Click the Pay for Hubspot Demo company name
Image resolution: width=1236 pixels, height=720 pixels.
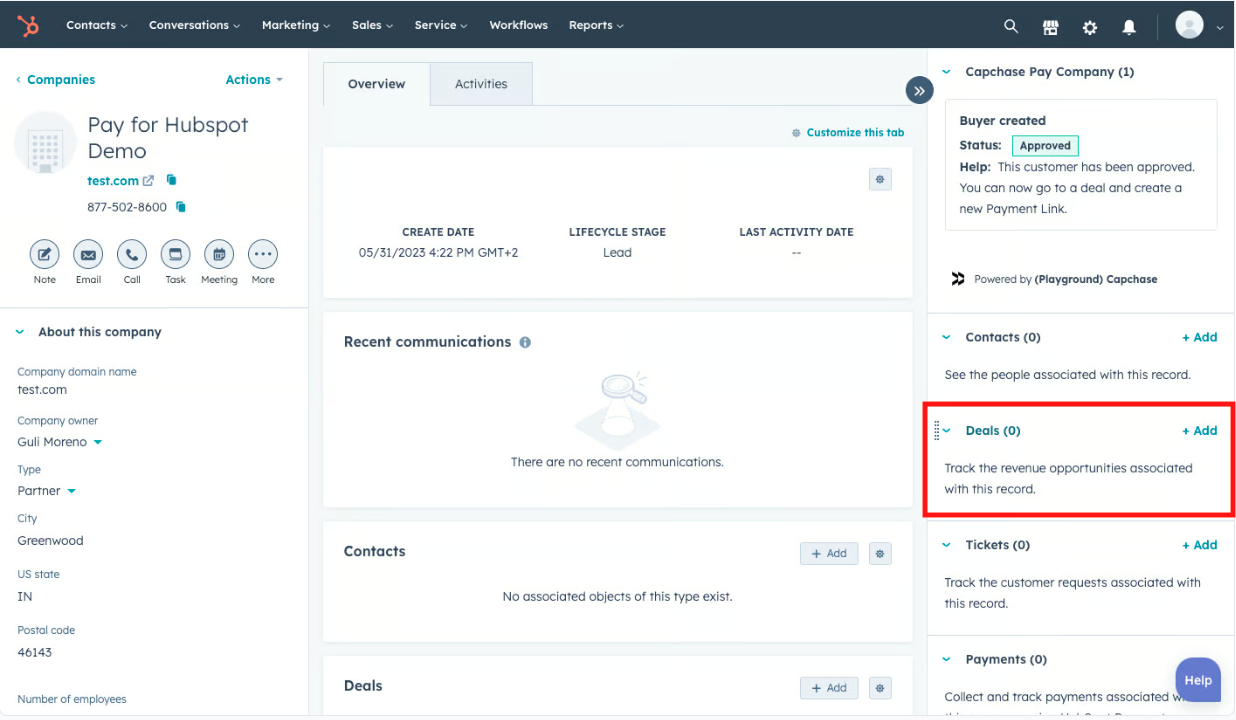[168, 138]
